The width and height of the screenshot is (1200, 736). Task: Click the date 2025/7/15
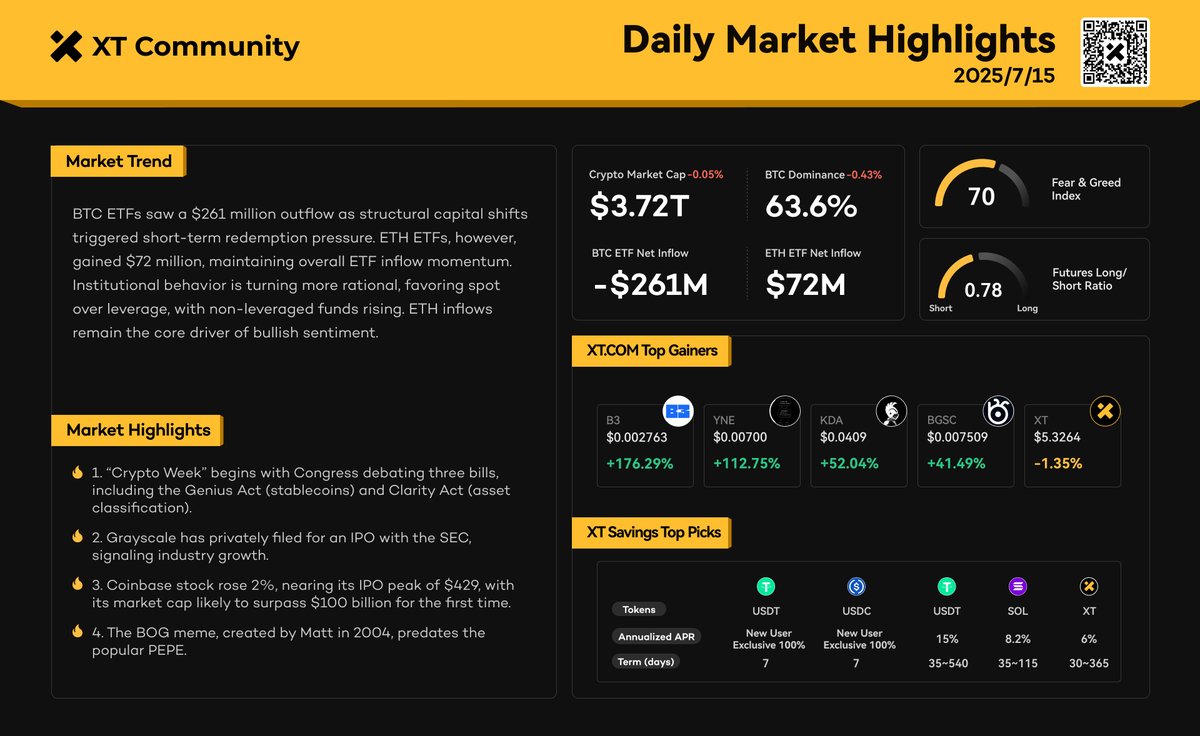(x=1004, y=76)
